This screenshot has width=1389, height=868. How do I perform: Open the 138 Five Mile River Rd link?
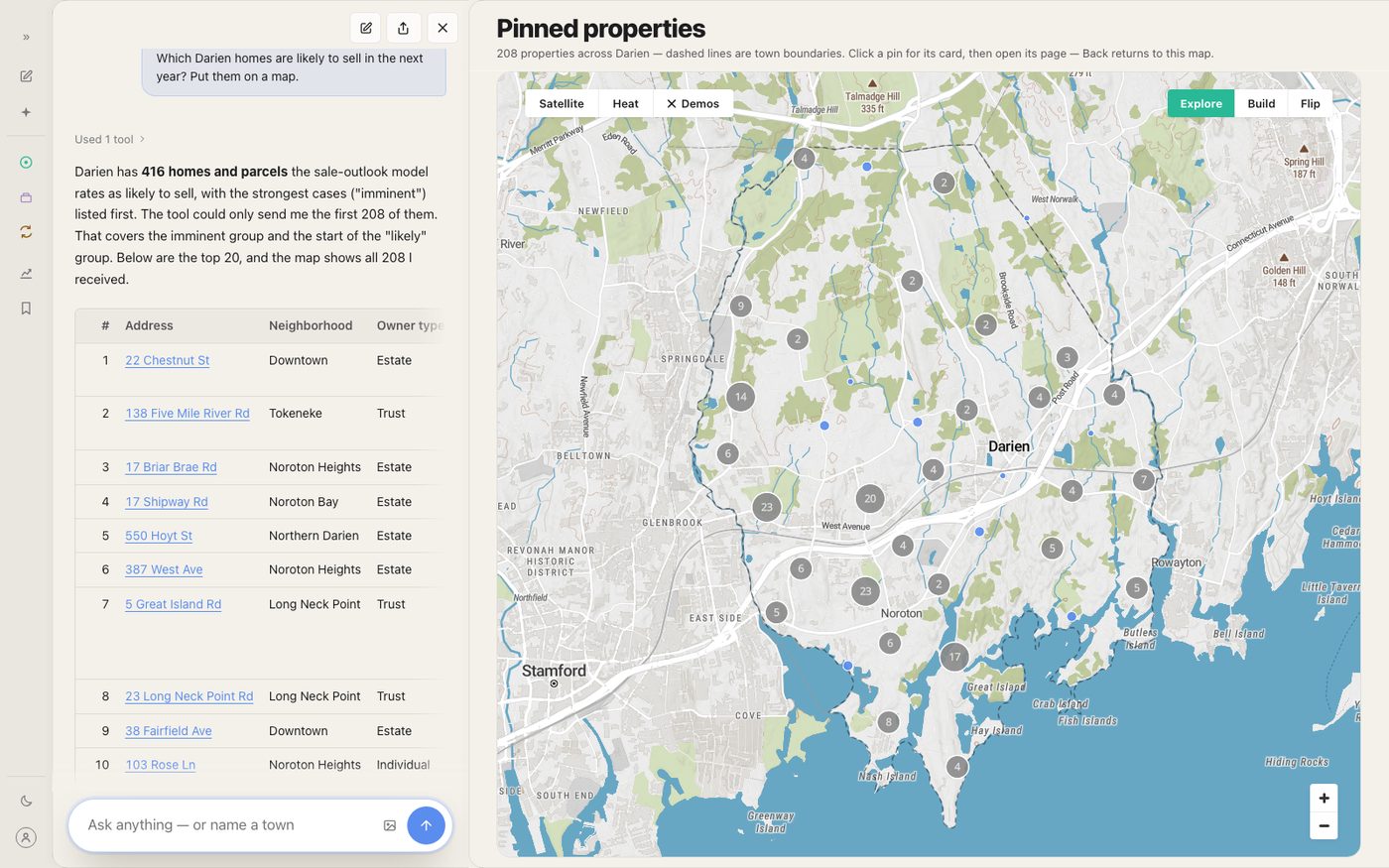pos(188,414)
